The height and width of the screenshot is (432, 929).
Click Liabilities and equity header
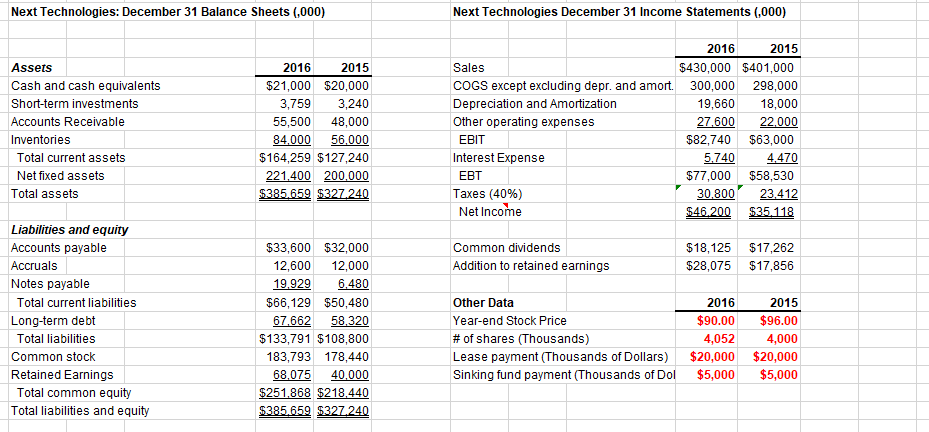[x=71, y=230]
